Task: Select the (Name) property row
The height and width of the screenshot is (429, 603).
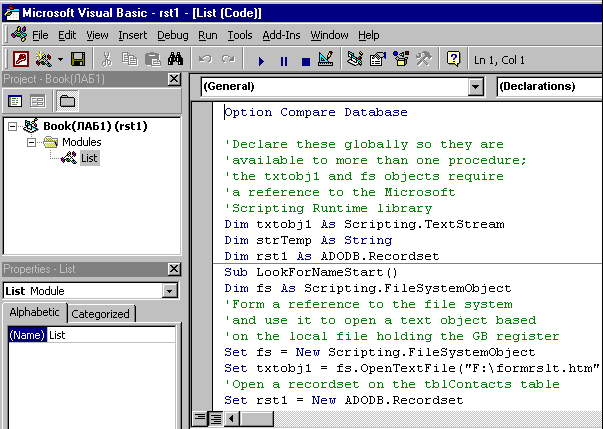Action: click(x=92, y=335)
